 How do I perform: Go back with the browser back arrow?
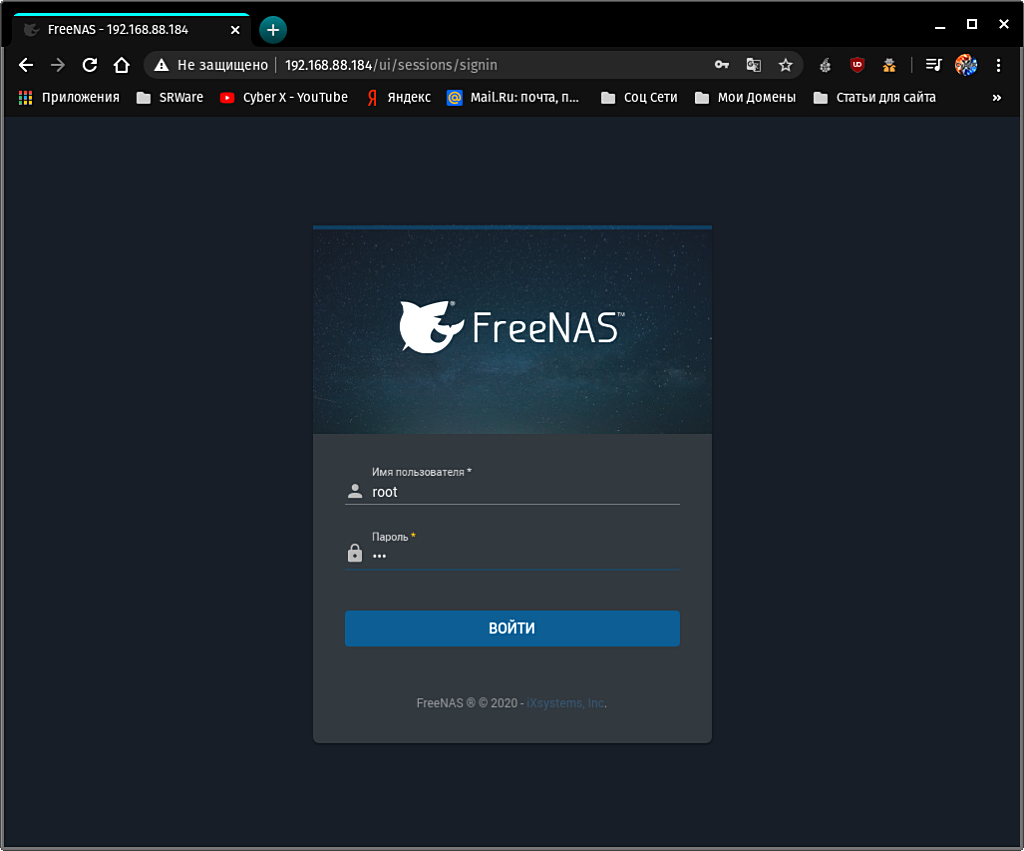pyautogui.click(x=26, y=65)
